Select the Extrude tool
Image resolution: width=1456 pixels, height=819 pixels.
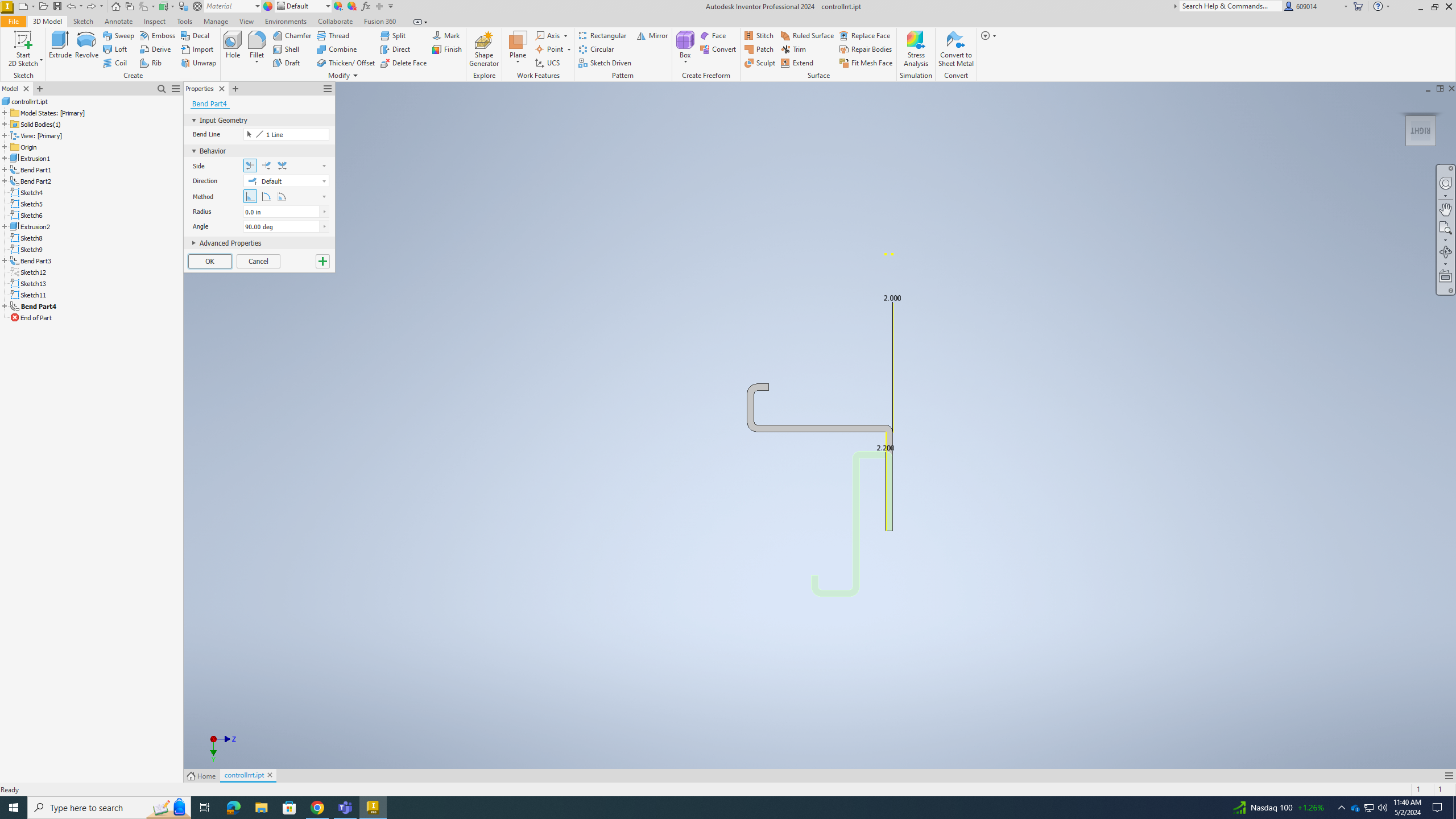pyautogui.click(x=60, y=45)
